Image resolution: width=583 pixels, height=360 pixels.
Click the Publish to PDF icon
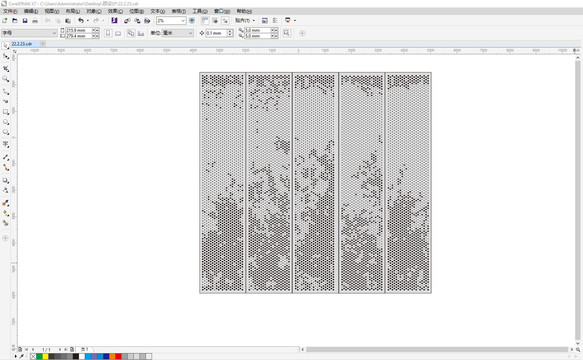pos(147,20)
